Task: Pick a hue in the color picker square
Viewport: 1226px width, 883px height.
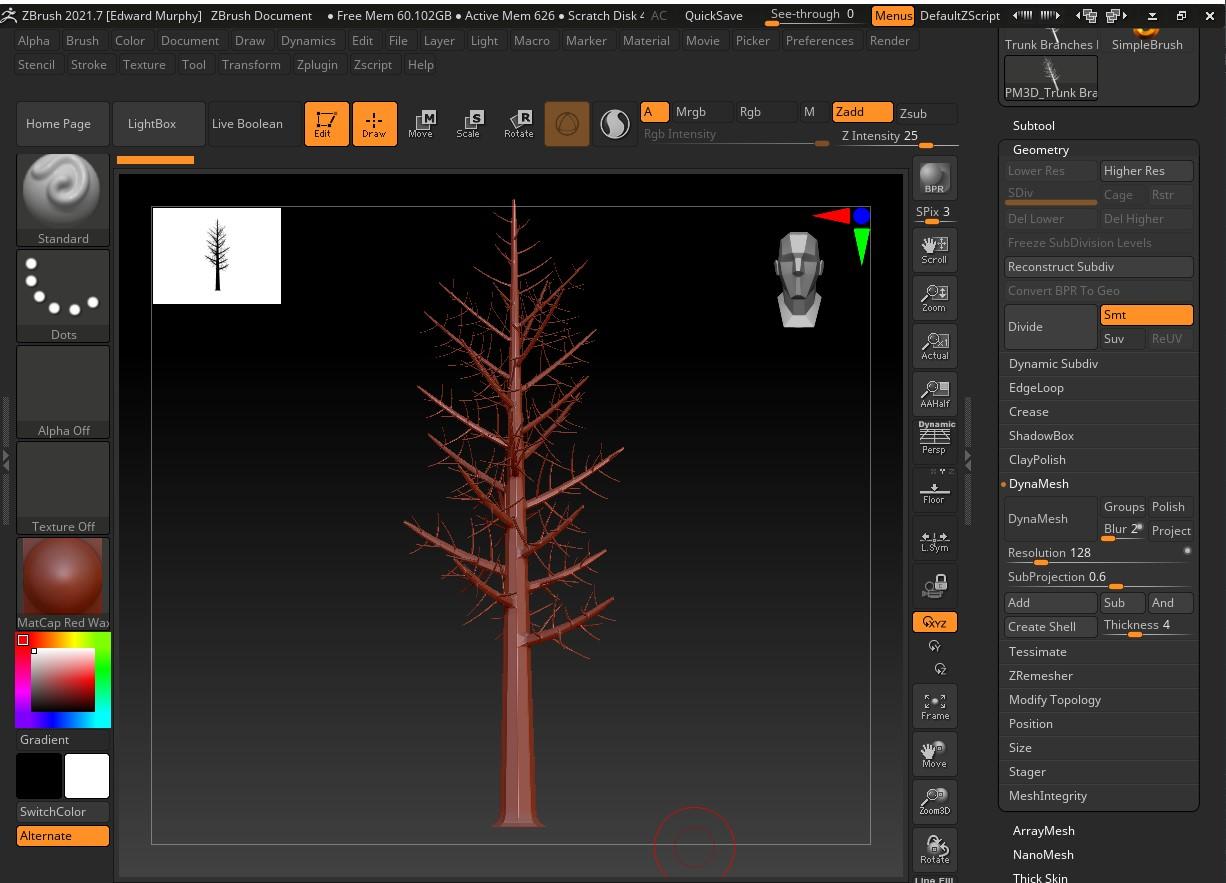Action: [62, 680]
